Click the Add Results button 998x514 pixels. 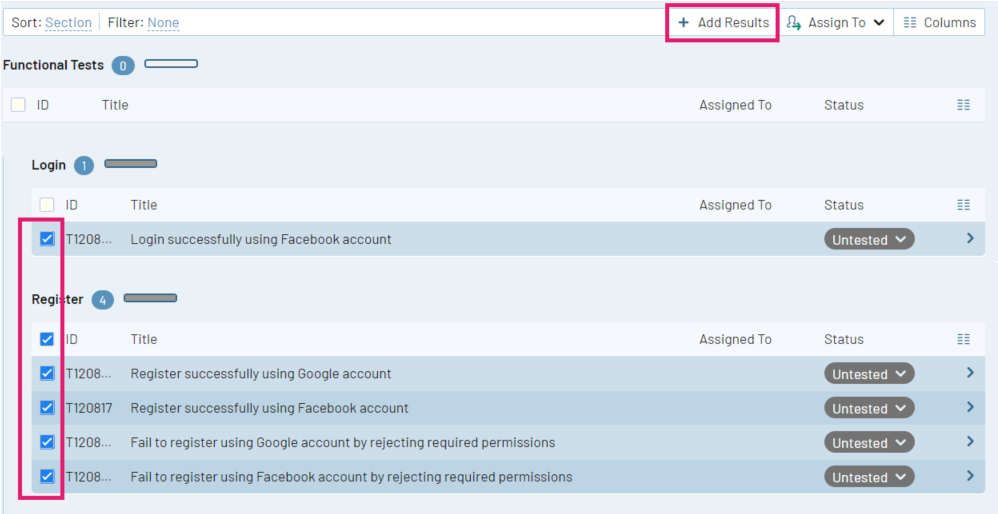723,22
